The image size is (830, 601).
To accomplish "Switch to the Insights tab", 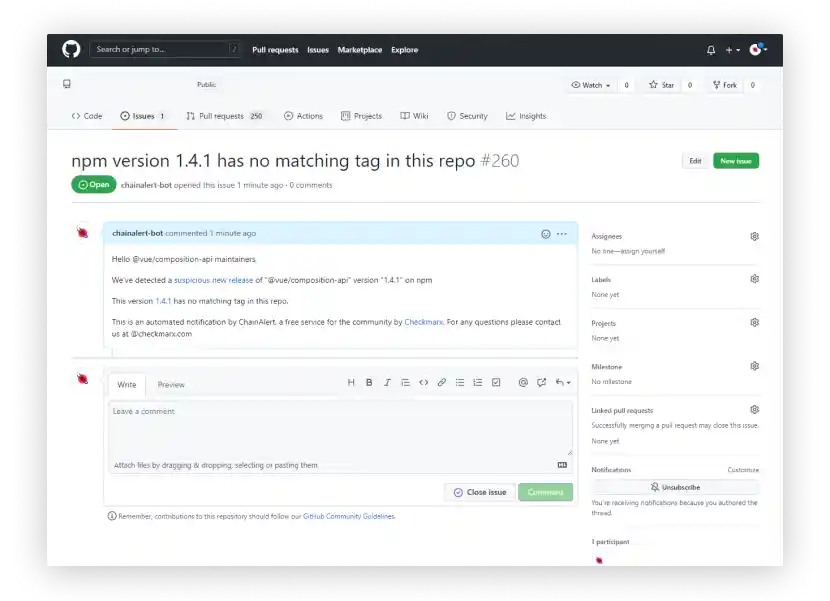I will [526, 116].
